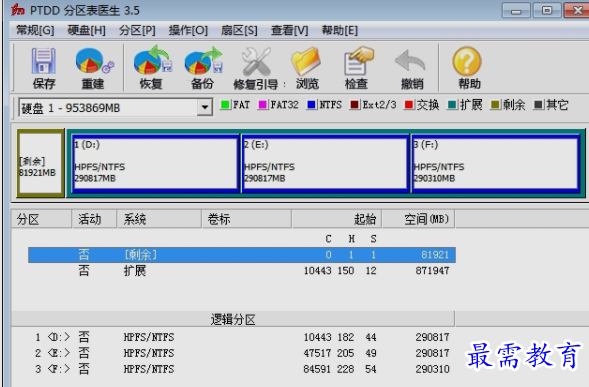This screenshot has height=387, width=589.
Task: Open the 帮助[E] menu
Action: point(340,30)
